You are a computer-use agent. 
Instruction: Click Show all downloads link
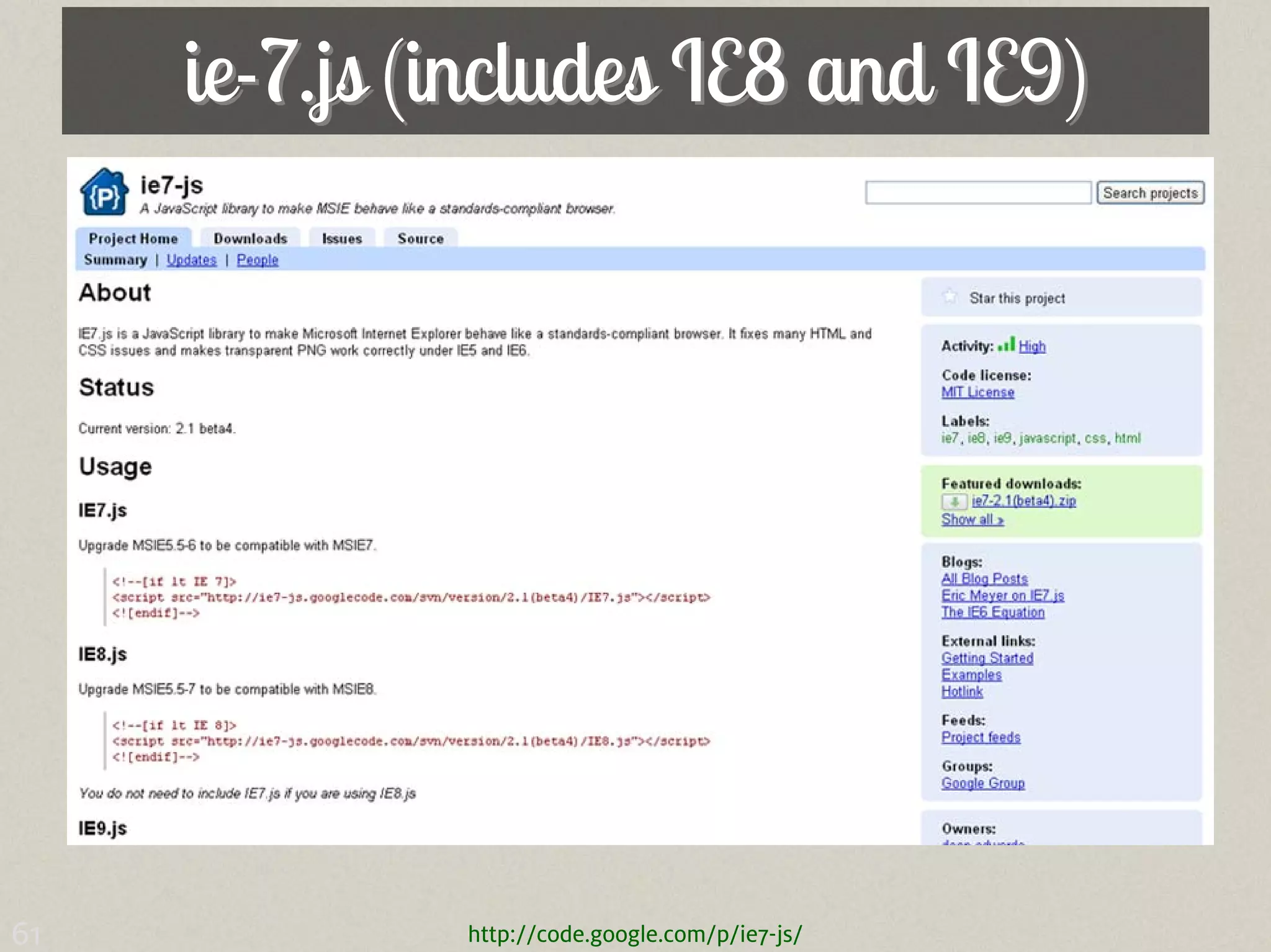[972, 519]
